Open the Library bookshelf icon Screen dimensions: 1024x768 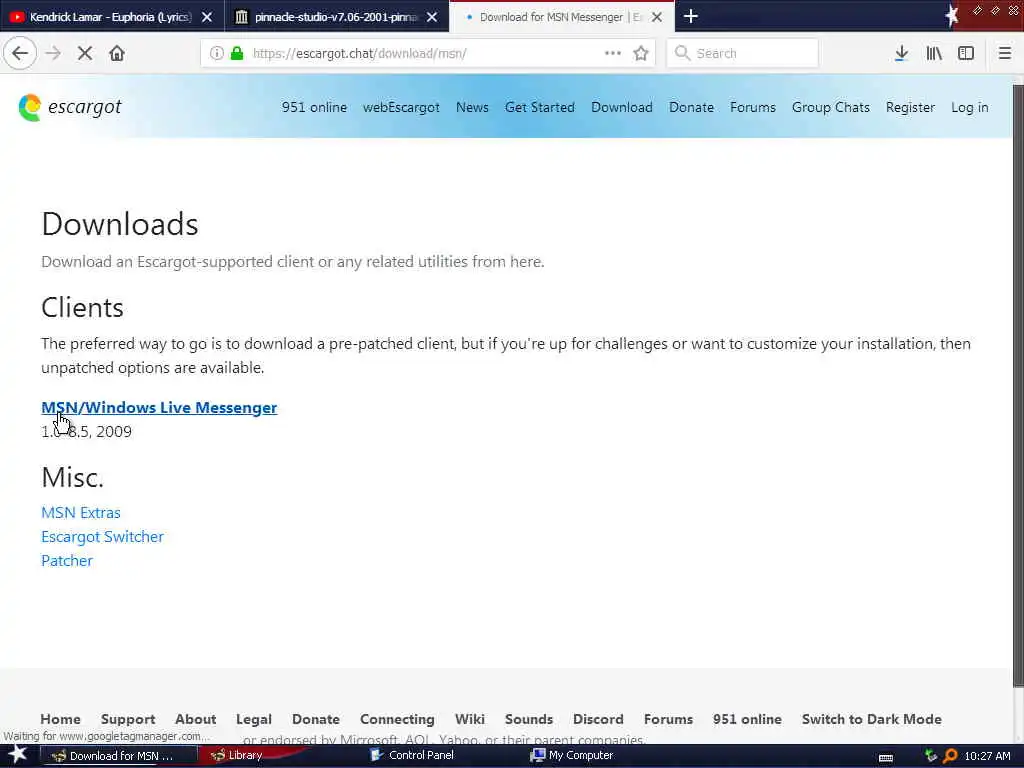point(934,53)
